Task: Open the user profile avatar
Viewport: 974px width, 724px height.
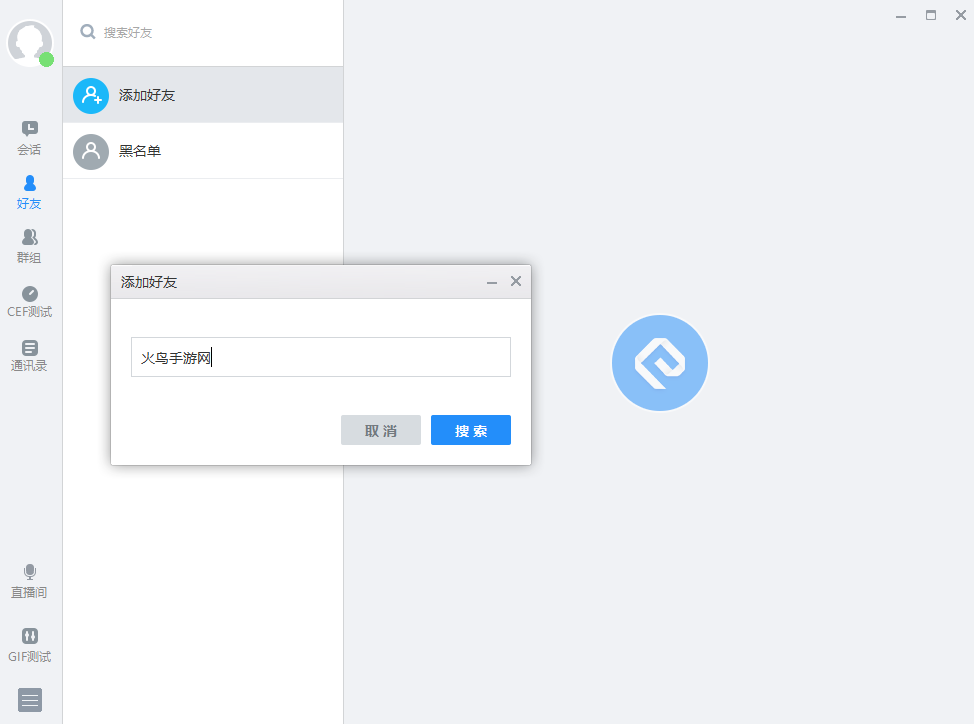Action: coord(29,43)
